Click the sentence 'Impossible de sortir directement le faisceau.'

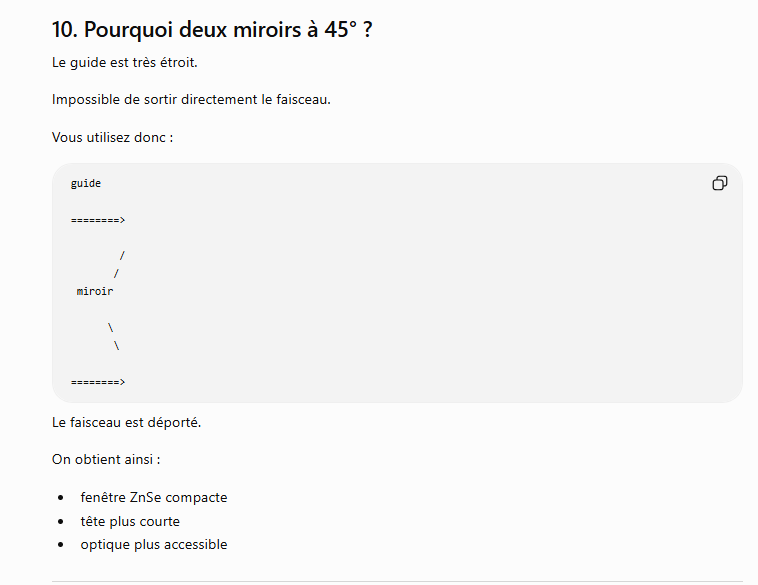pyautogui.click(x=191, y=100)
